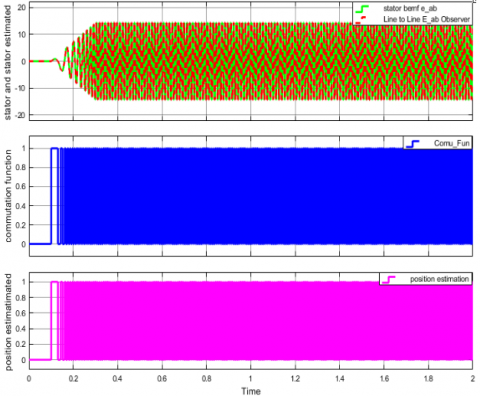Toggle the 'Comu_Fun' legend label
480x396 pixels.
point(452,143)
